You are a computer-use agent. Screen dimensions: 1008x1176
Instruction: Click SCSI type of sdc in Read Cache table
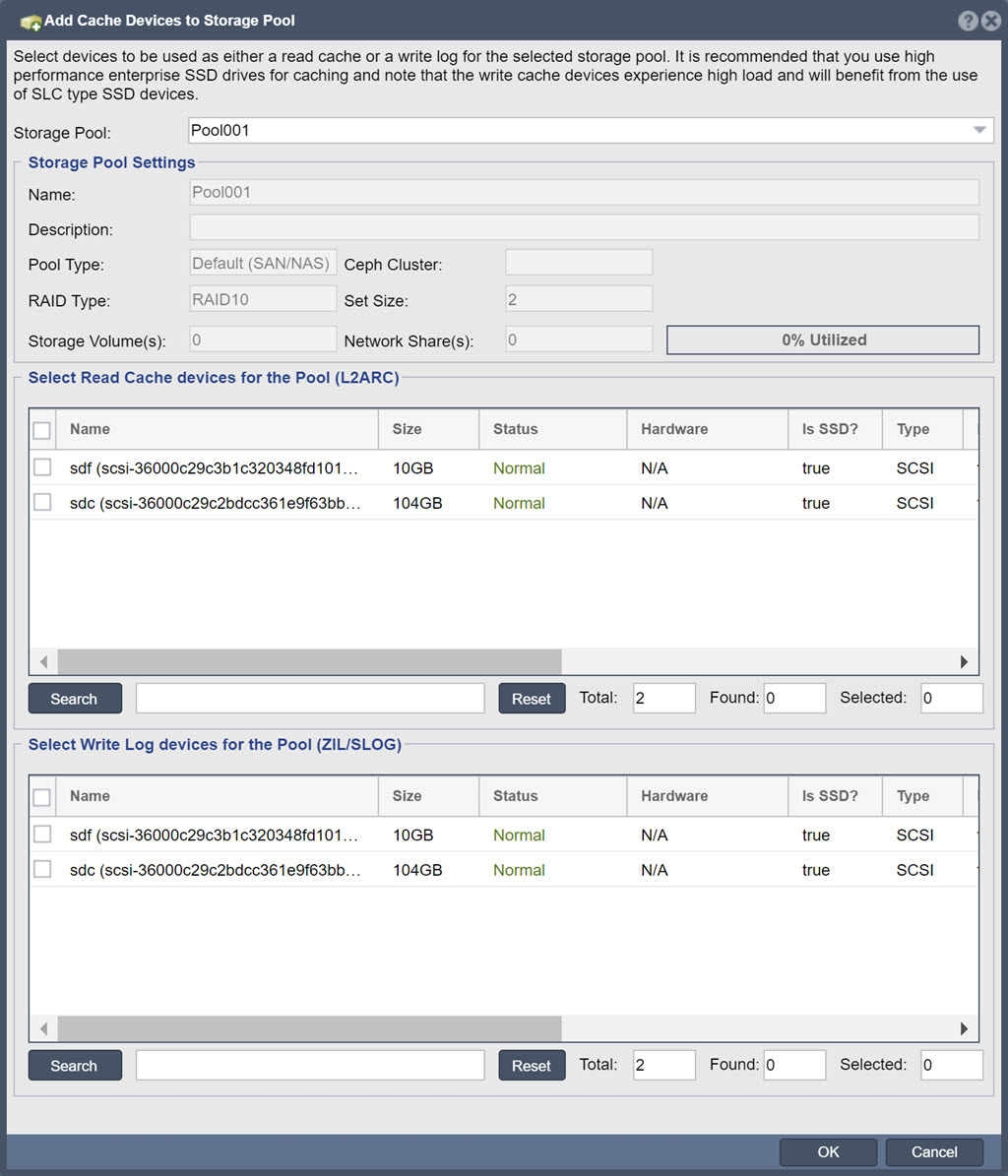[x=915, y=503]
